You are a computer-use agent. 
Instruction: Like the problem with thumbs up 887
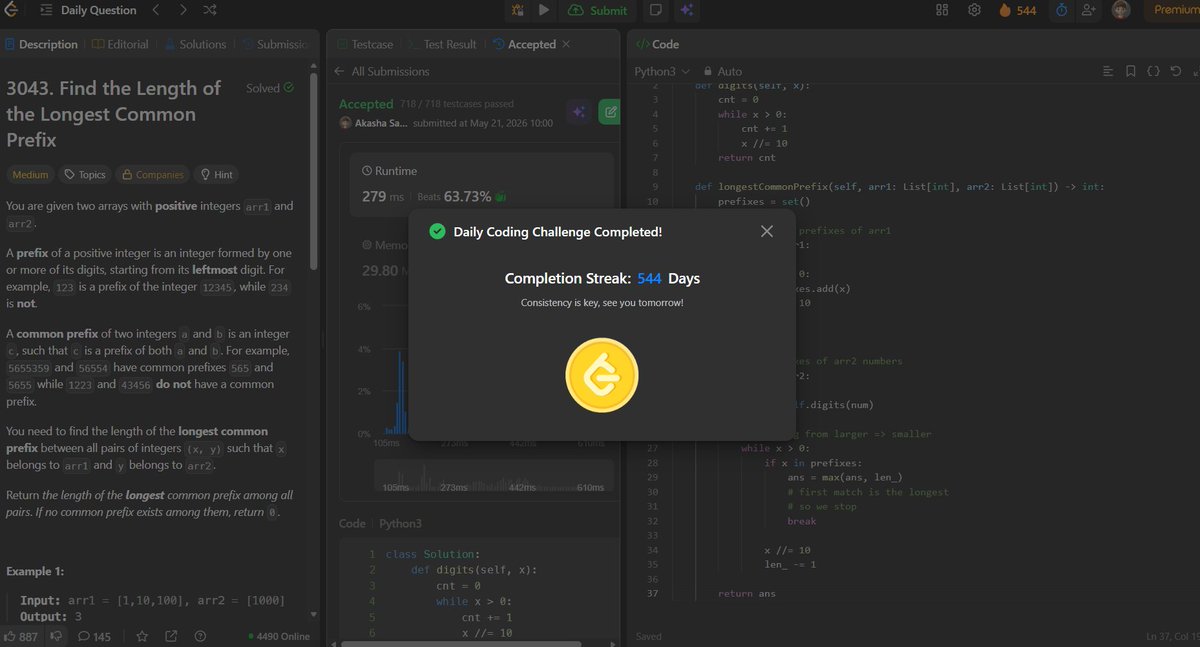pos(21,636)
